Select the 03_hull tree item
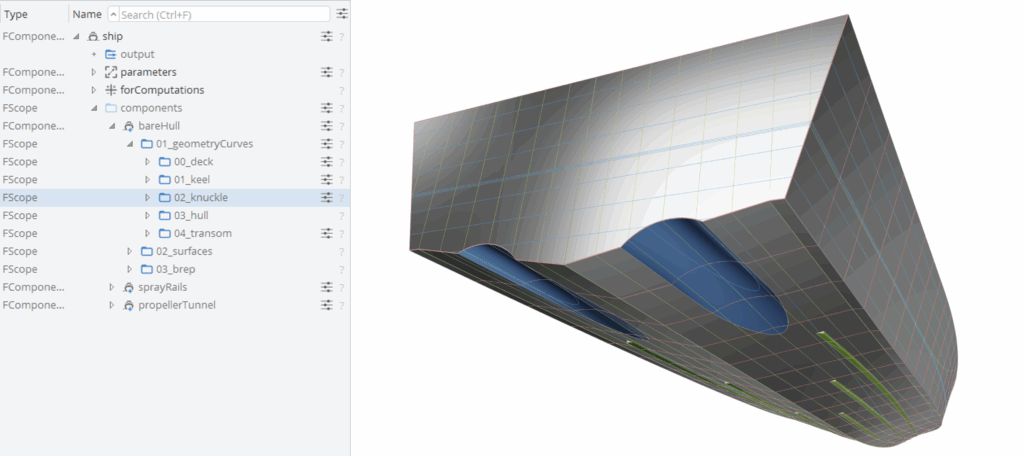Viewport: 1024px width, 456px height. coord(190,216)
